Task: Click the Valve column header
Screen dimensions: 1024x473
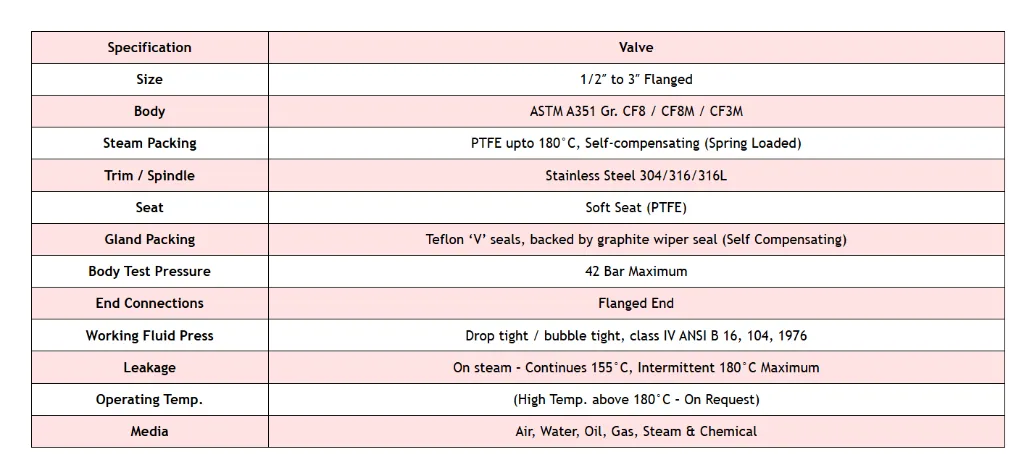Action: 636,48
